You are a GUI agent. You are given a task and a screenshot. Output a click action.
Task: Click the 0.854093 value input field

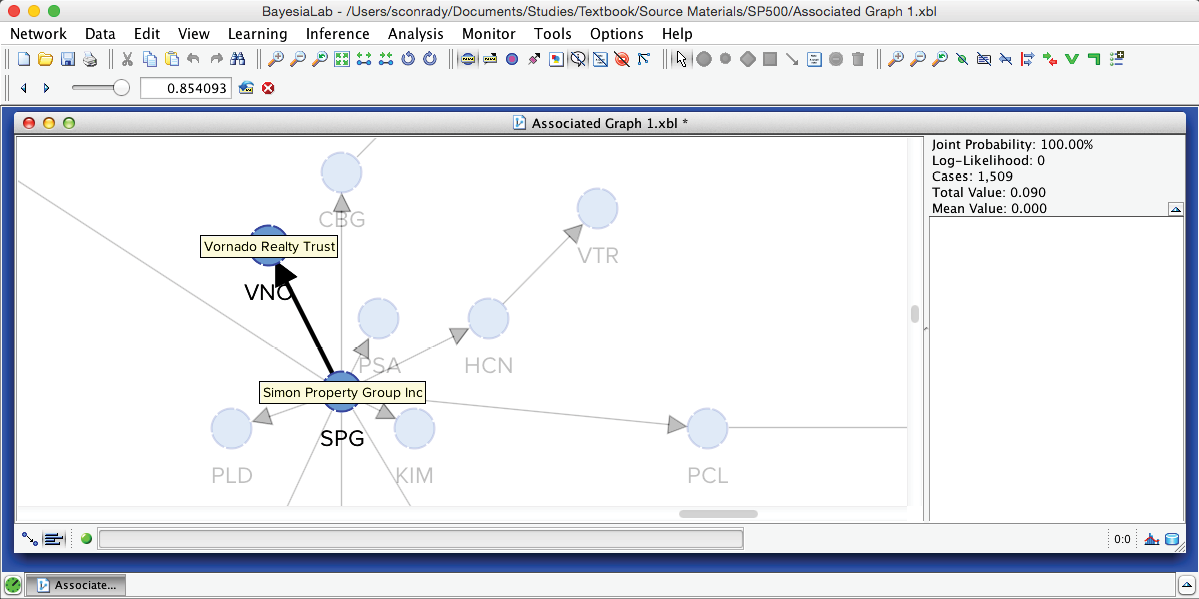pyautogui.click(x=185, y=88)
